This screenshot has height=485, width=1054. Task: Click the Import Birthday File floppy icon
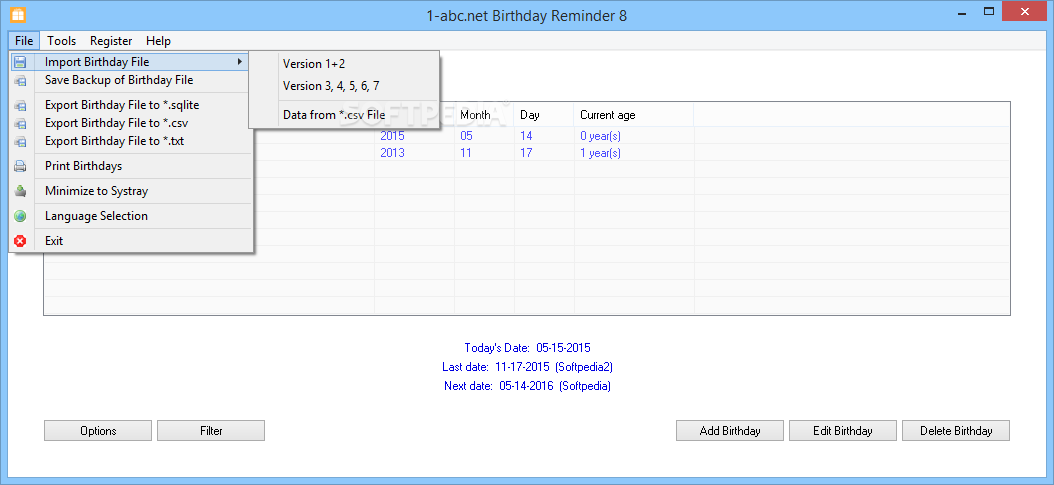[20, 62]
